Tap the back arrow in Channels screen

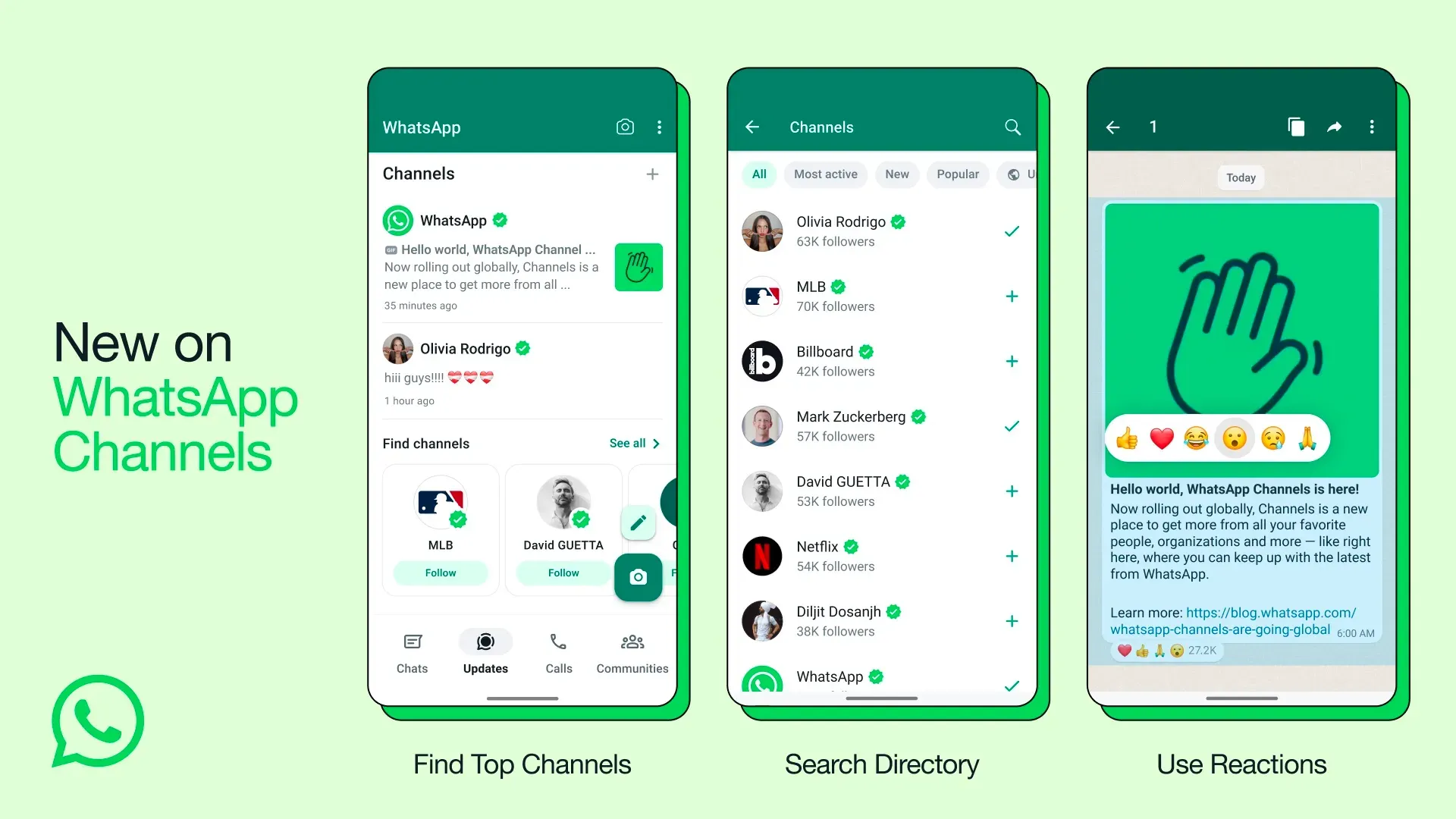tap(752, 126)
